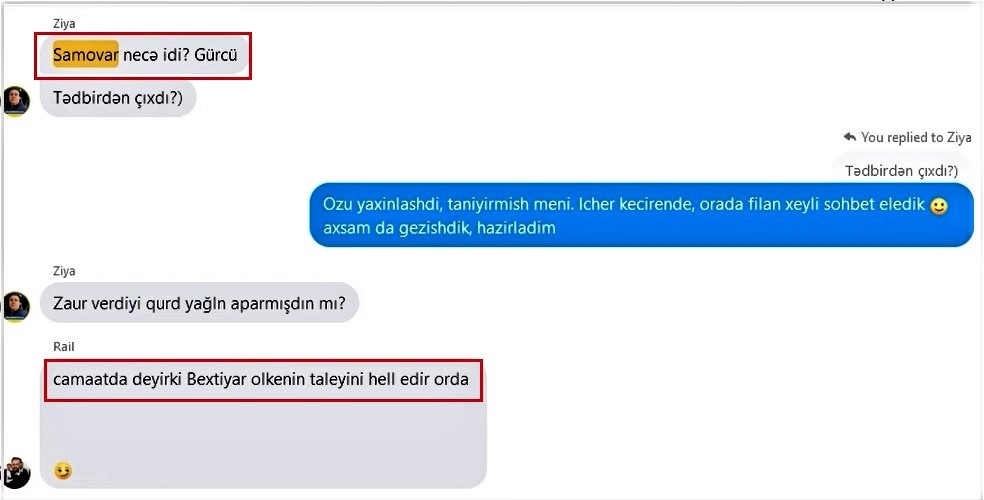The width and height of the screenshot is (984, 500).
Task: Click the word "Gürcü" in first message
Action: pos(216,55)
